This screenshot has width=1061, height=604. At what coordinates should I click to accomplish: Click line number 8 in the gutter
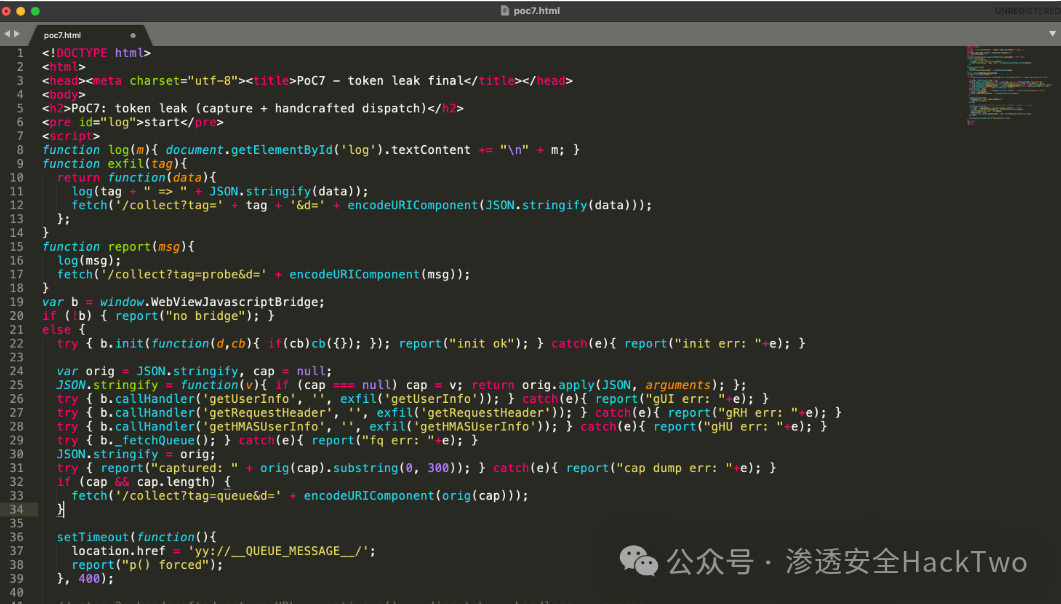[x=20, y=149]
